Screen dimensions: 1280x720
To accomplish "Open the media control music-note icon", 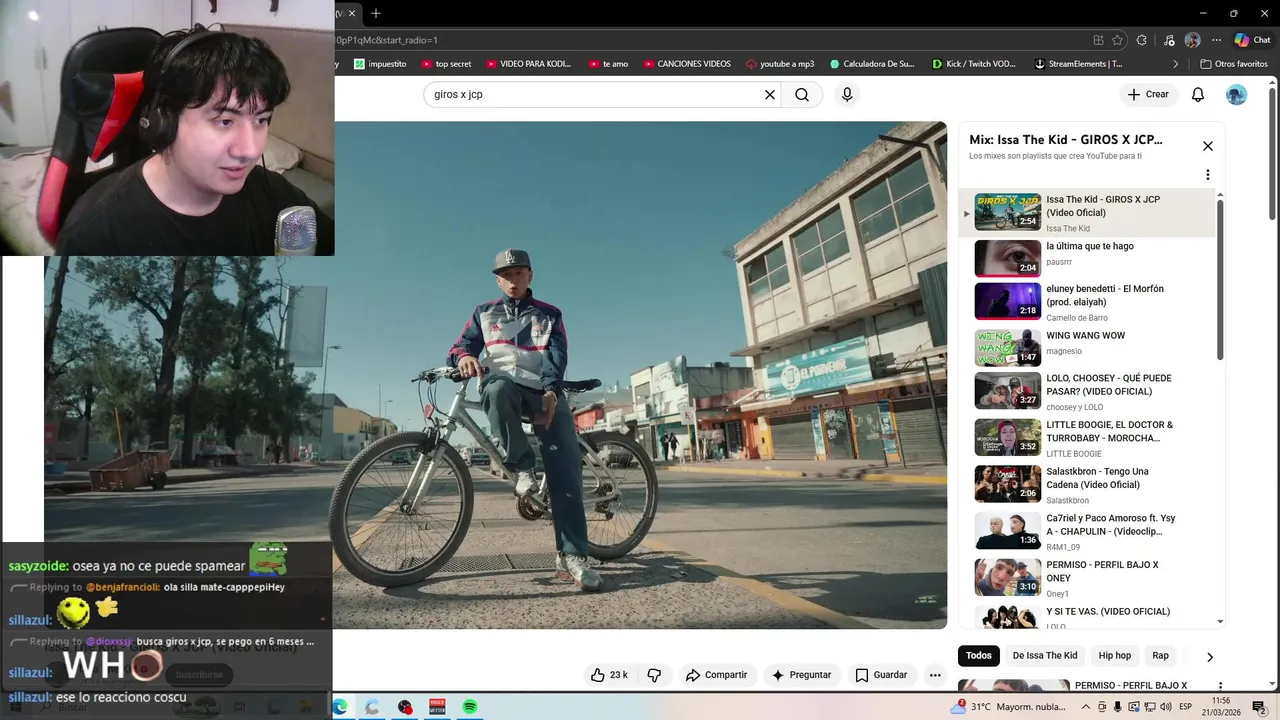I will click(1169, 40).
